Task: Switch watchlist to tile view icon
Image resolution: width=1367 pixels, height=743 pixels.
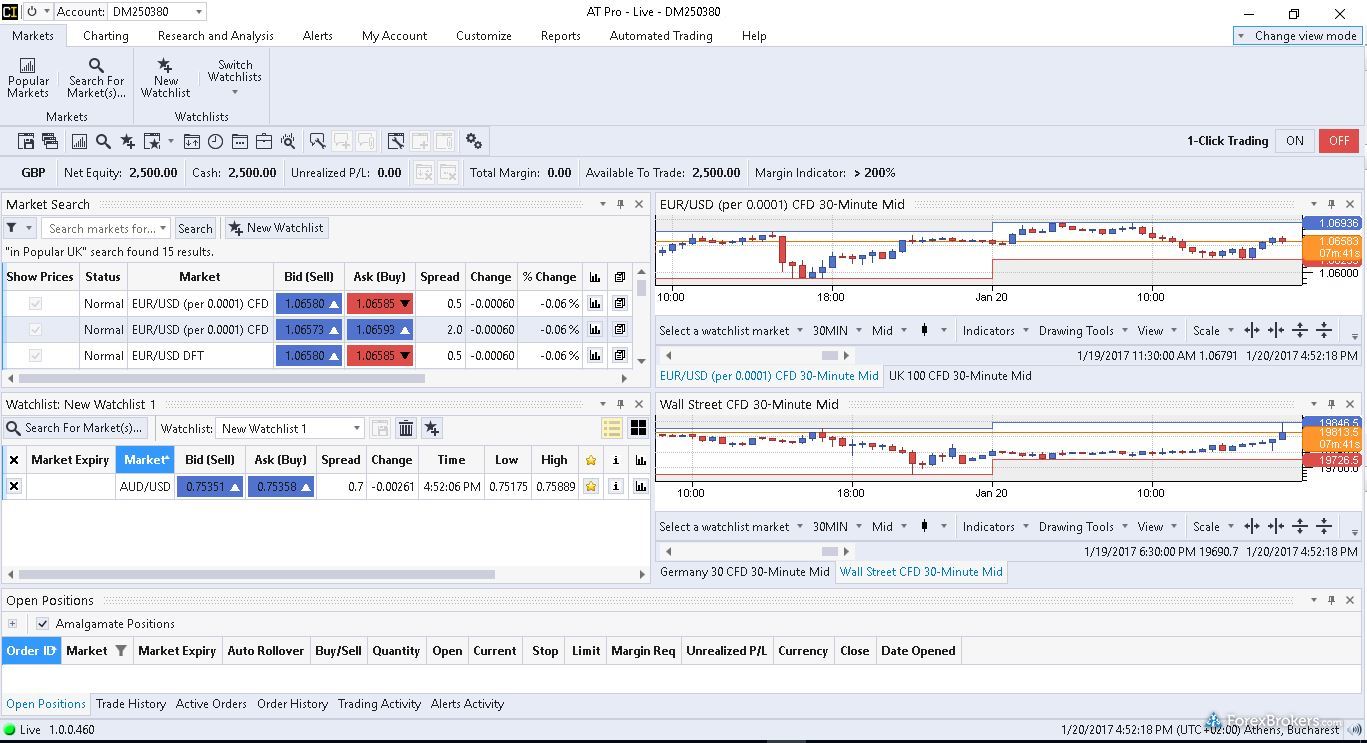Action: click(638, 428)
